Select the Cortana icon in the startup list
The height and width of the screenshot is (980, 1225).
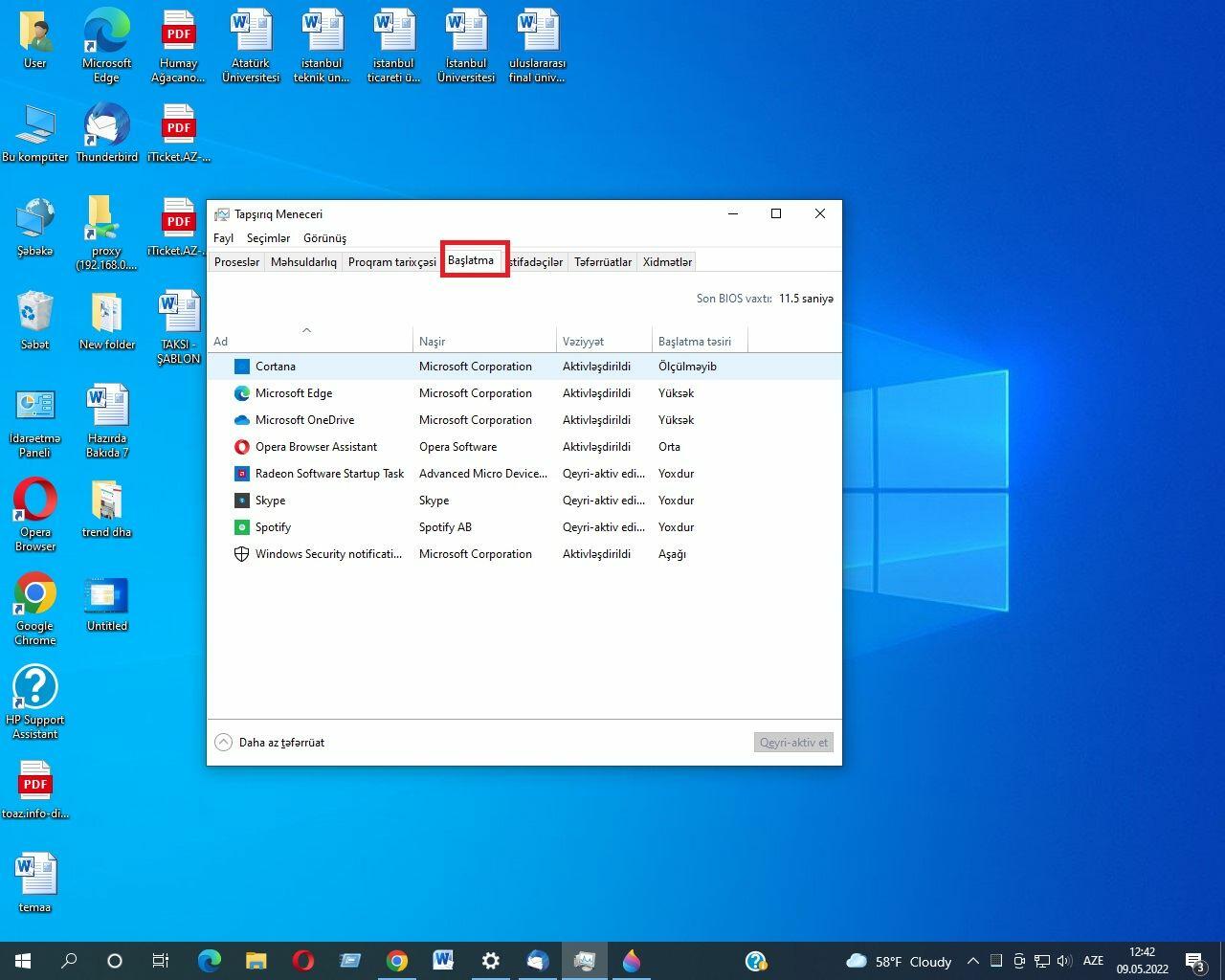coord(242,367)
